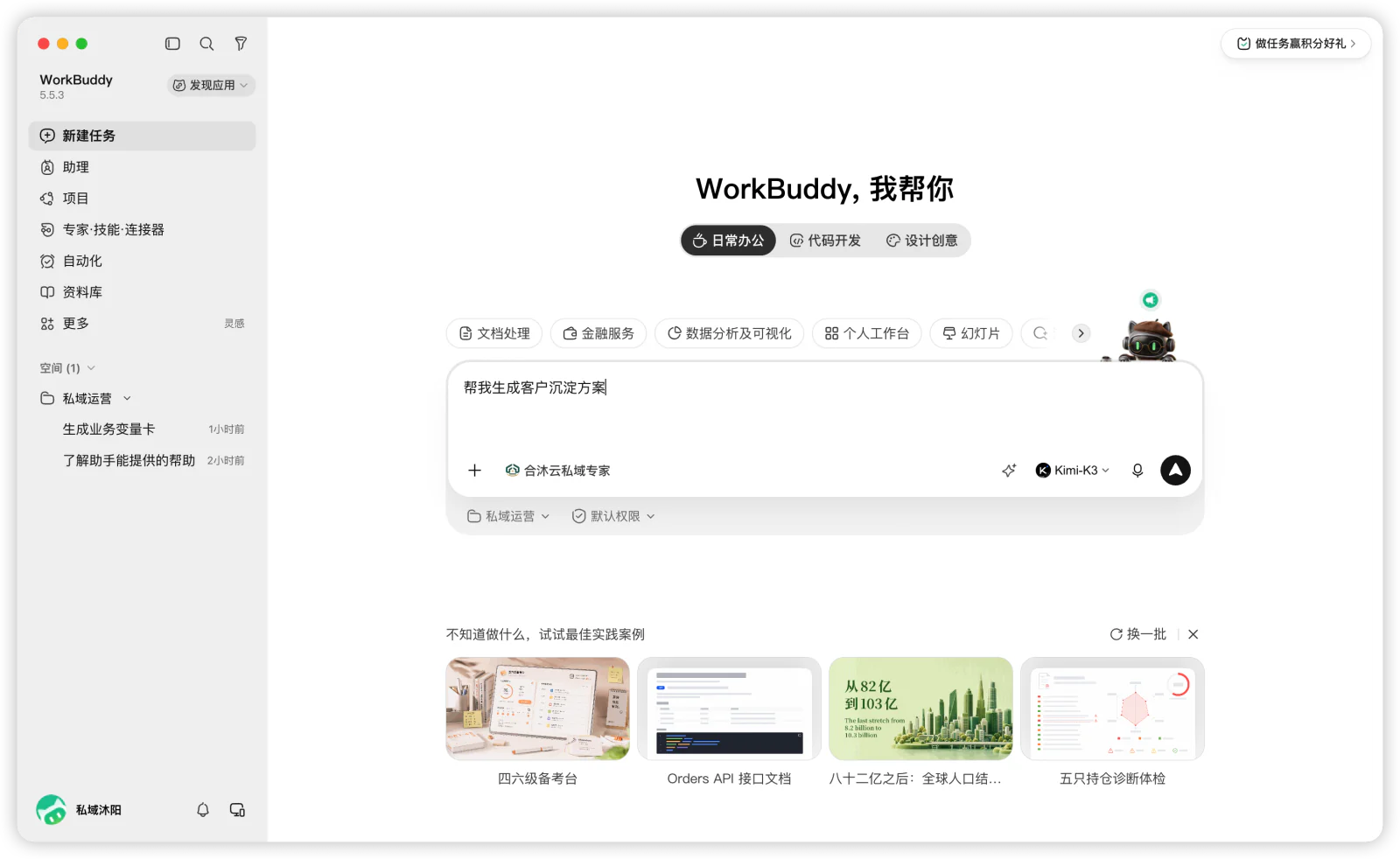Choose the 幻灯片 chip
1400x859 pixels.
point(971,333)
